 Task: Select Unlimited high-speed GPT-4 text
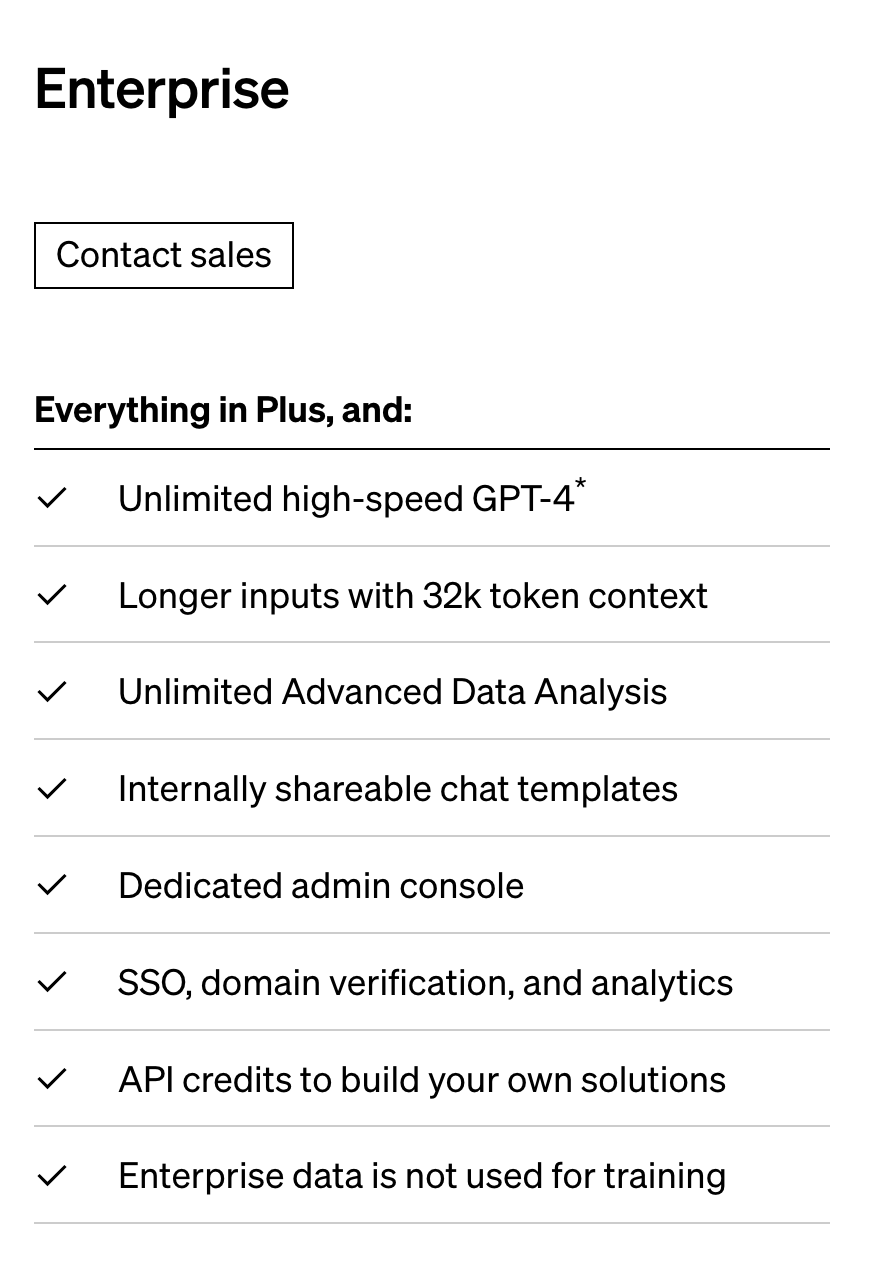click(x=346, y=498)
